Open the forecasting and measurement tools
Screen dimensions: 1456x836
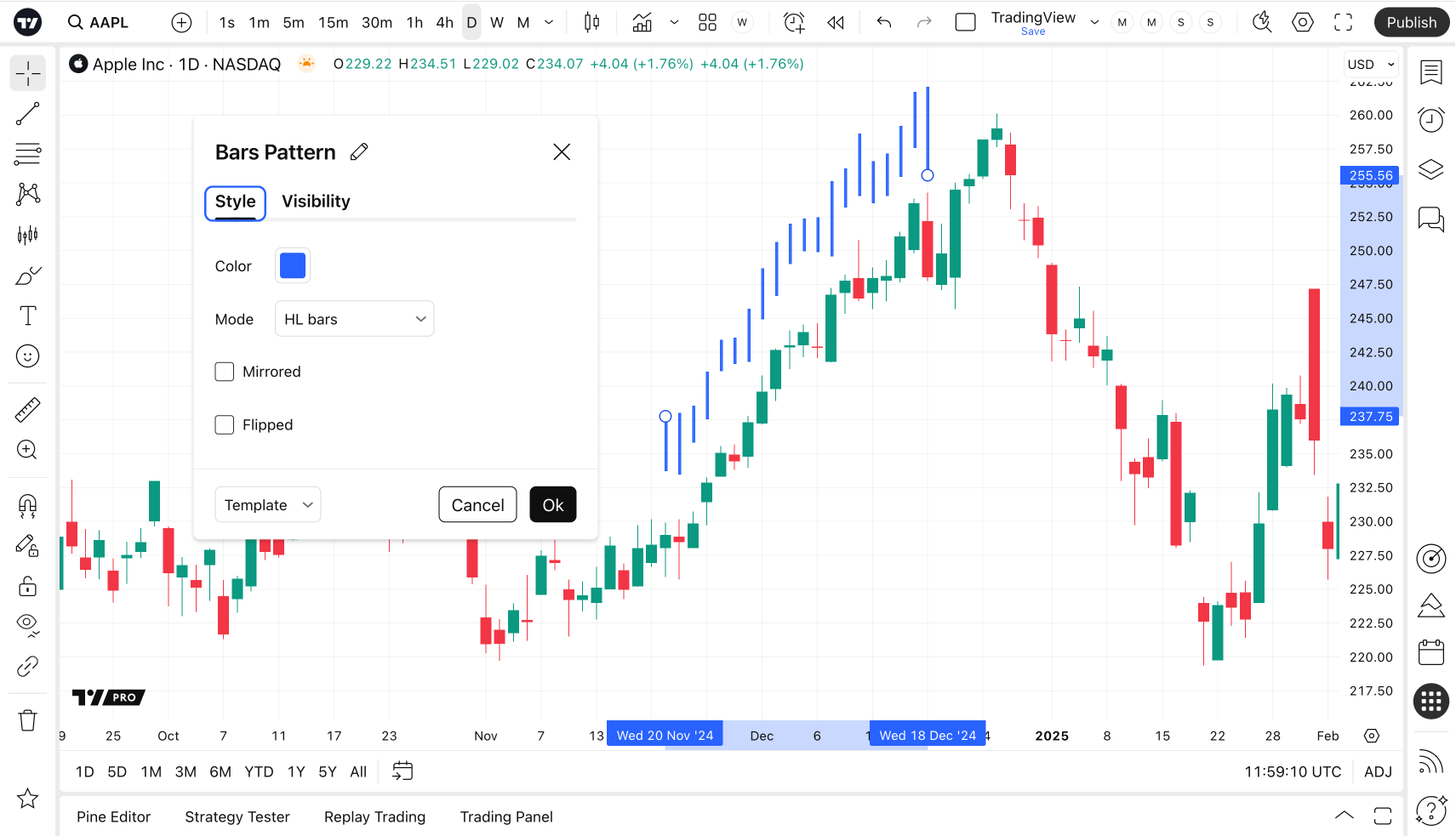[x=28, y=235]
